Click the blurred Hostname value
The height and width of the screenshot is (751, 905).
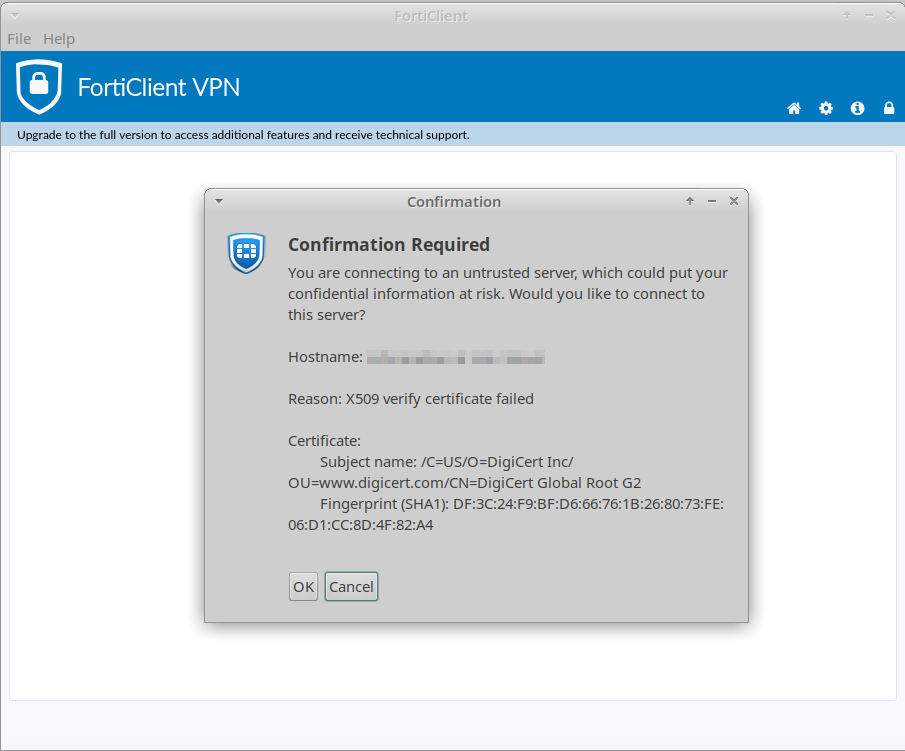[455, 357]
